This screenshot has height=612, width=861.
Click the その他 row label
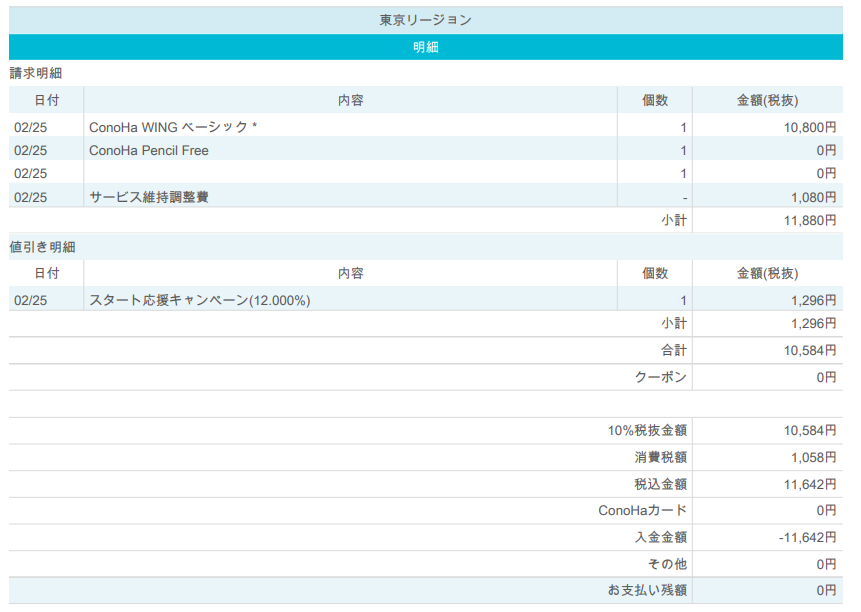pyautogui.click(x=667, y=564)
